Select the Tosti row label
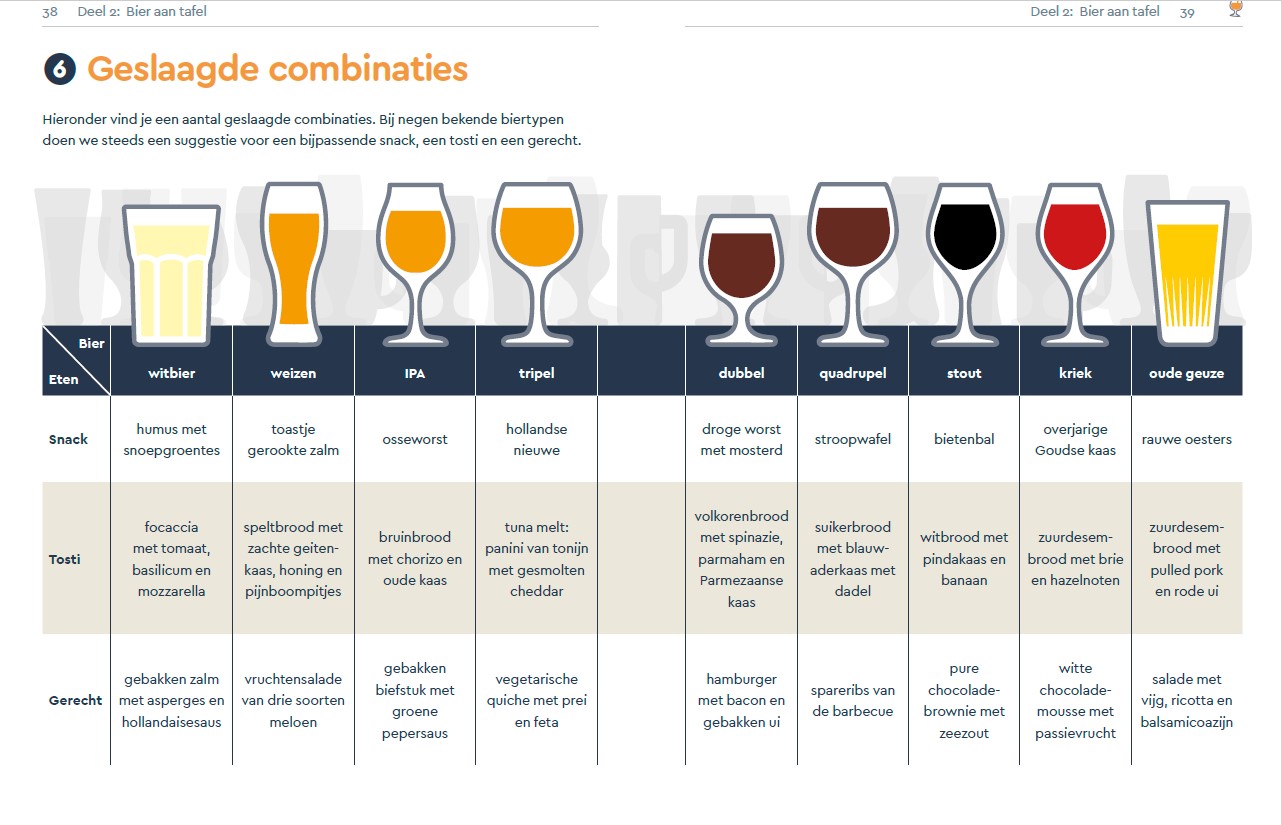 65,559
